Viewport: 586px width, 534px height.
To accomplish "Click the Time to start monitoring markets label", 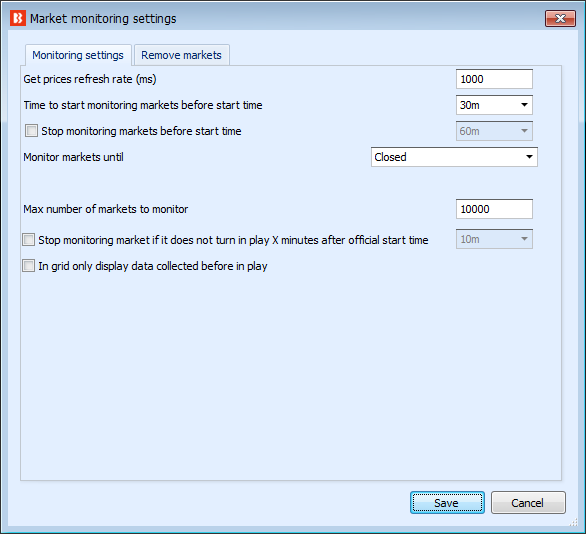I will pyautogui.click(x=143, y=105).
